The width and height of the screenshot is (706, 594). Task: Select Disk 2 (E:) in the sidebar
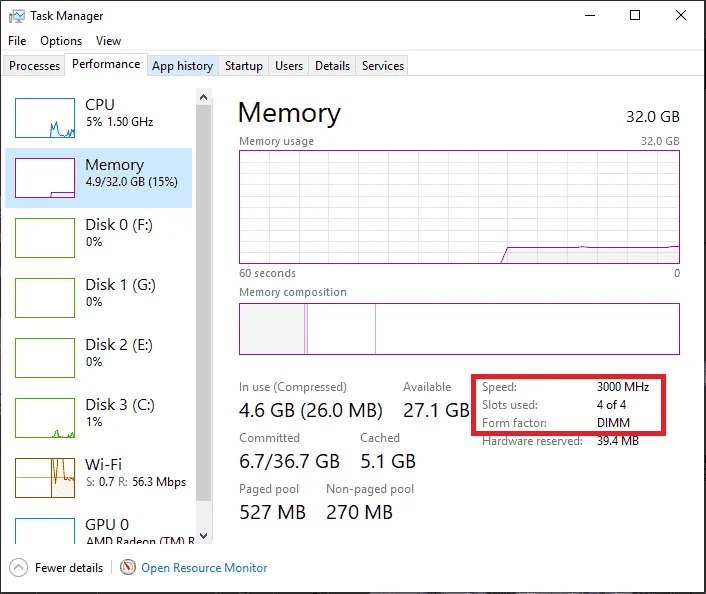[x=98, y=358]
